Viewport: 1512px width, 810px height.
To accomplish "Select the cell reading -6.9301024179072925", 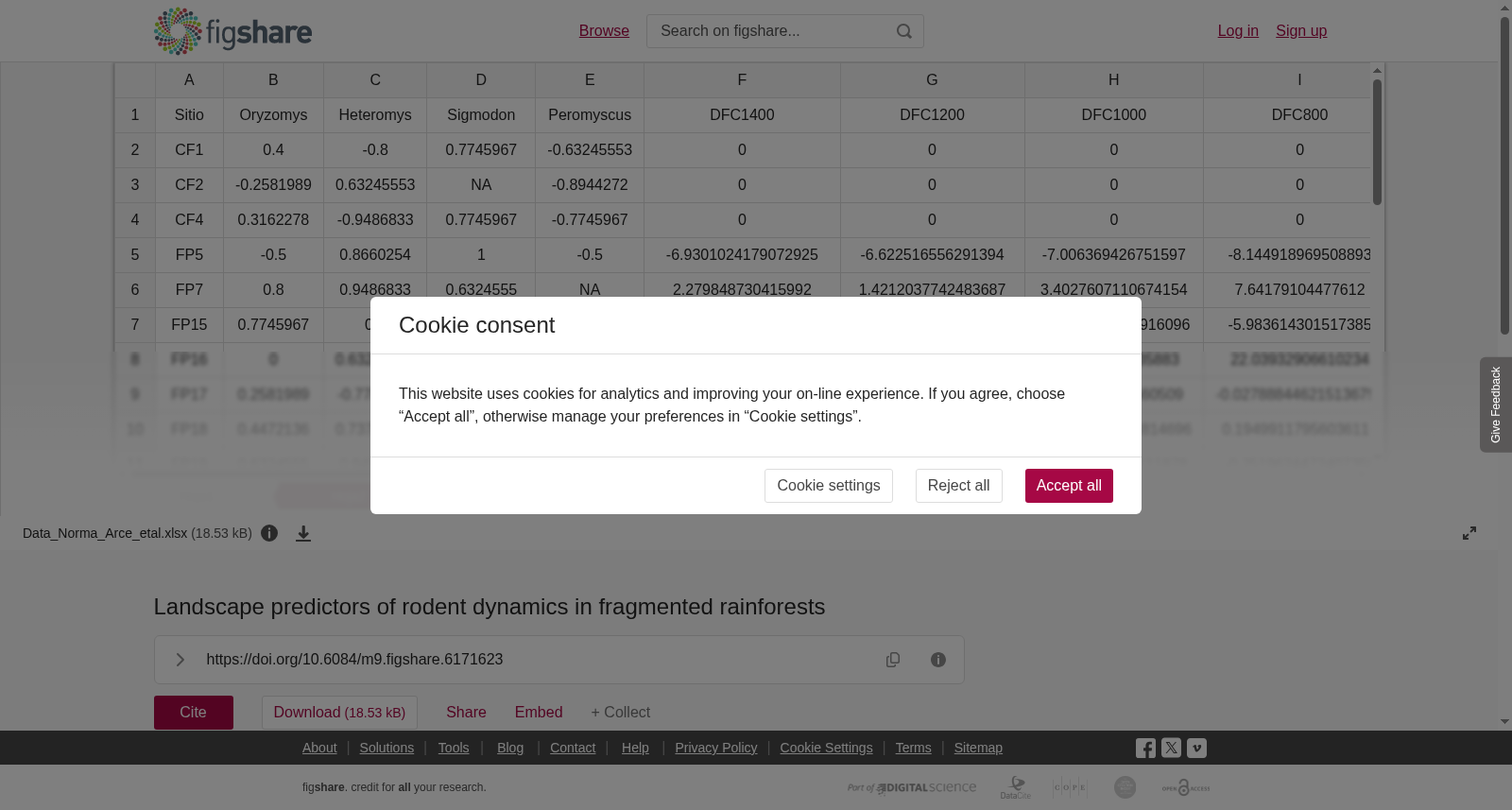I will pyautogui.click(x=742, y=255).
